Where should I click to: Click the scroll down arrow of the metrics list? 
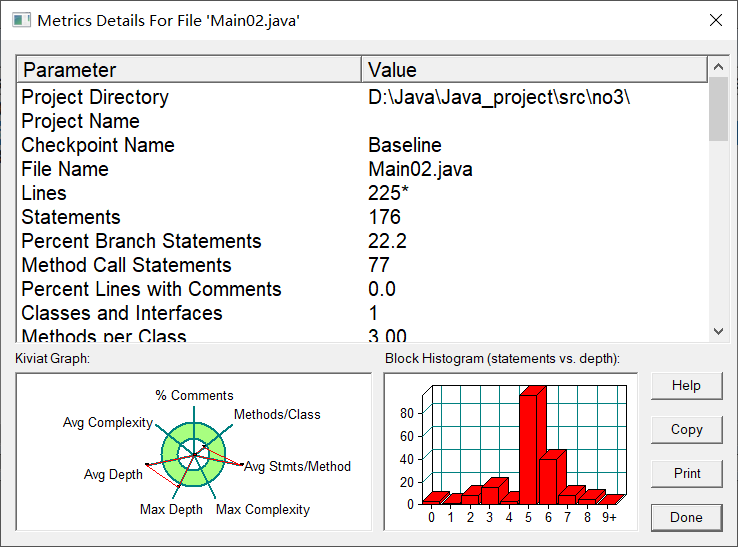click(718, 331)
